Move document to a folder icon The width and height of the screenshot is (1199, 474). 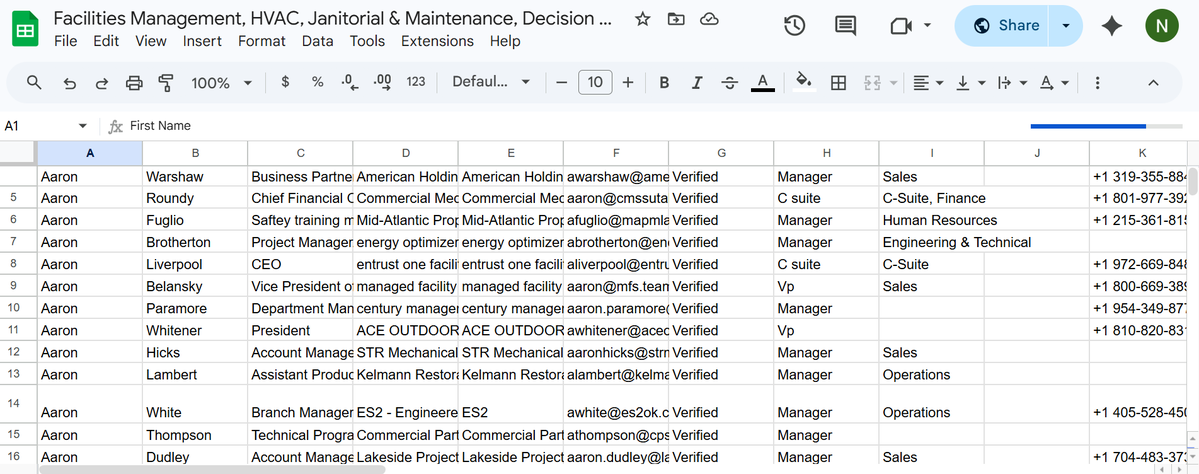click(x=676, y=19)
